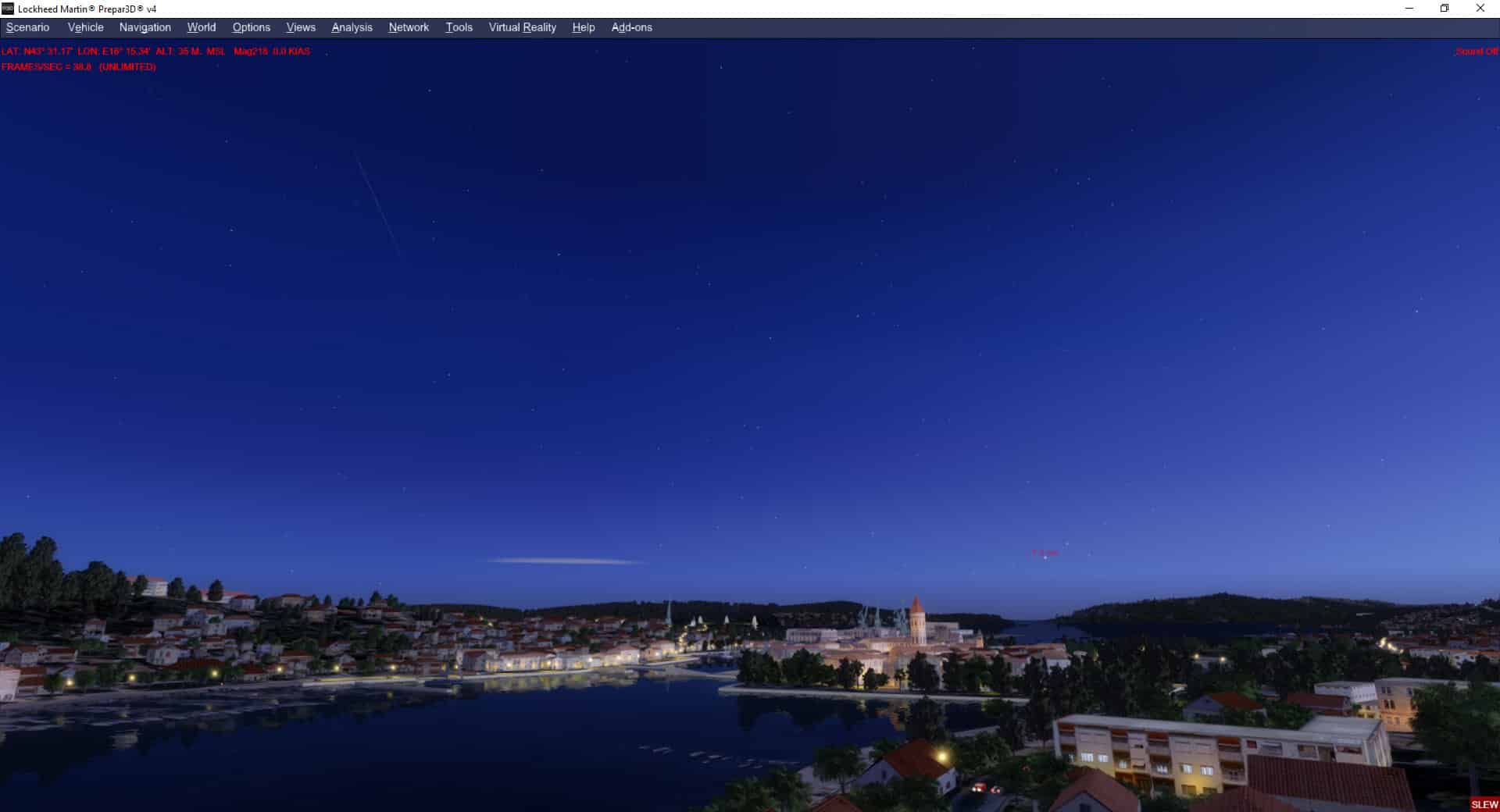Click the red Sound Off status text
The width and height of the screenshot is (1500, 812).
[x=1476, y=52]
